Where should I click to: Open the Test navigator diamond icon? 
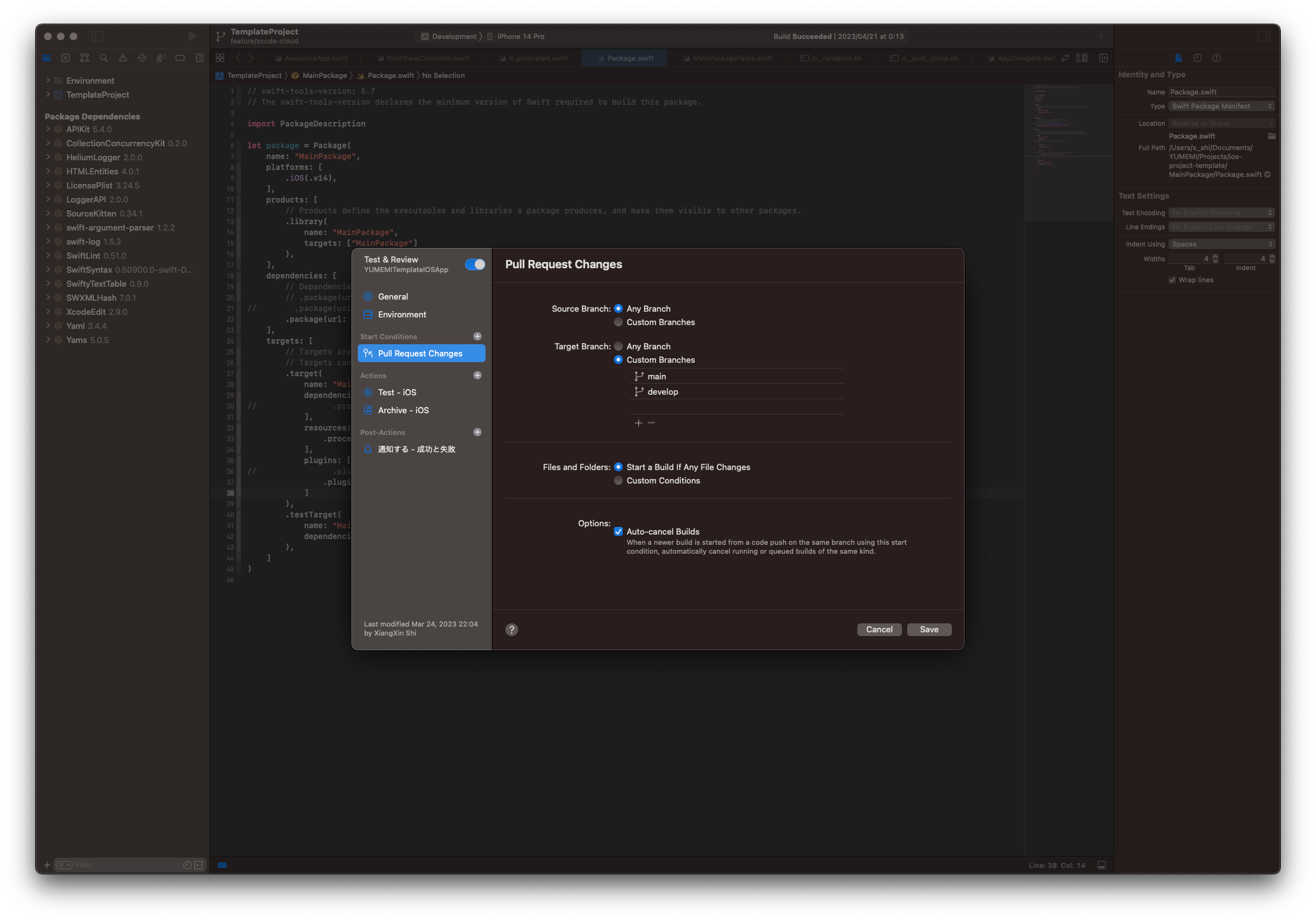pyautogui.click(x=142, y=57)
